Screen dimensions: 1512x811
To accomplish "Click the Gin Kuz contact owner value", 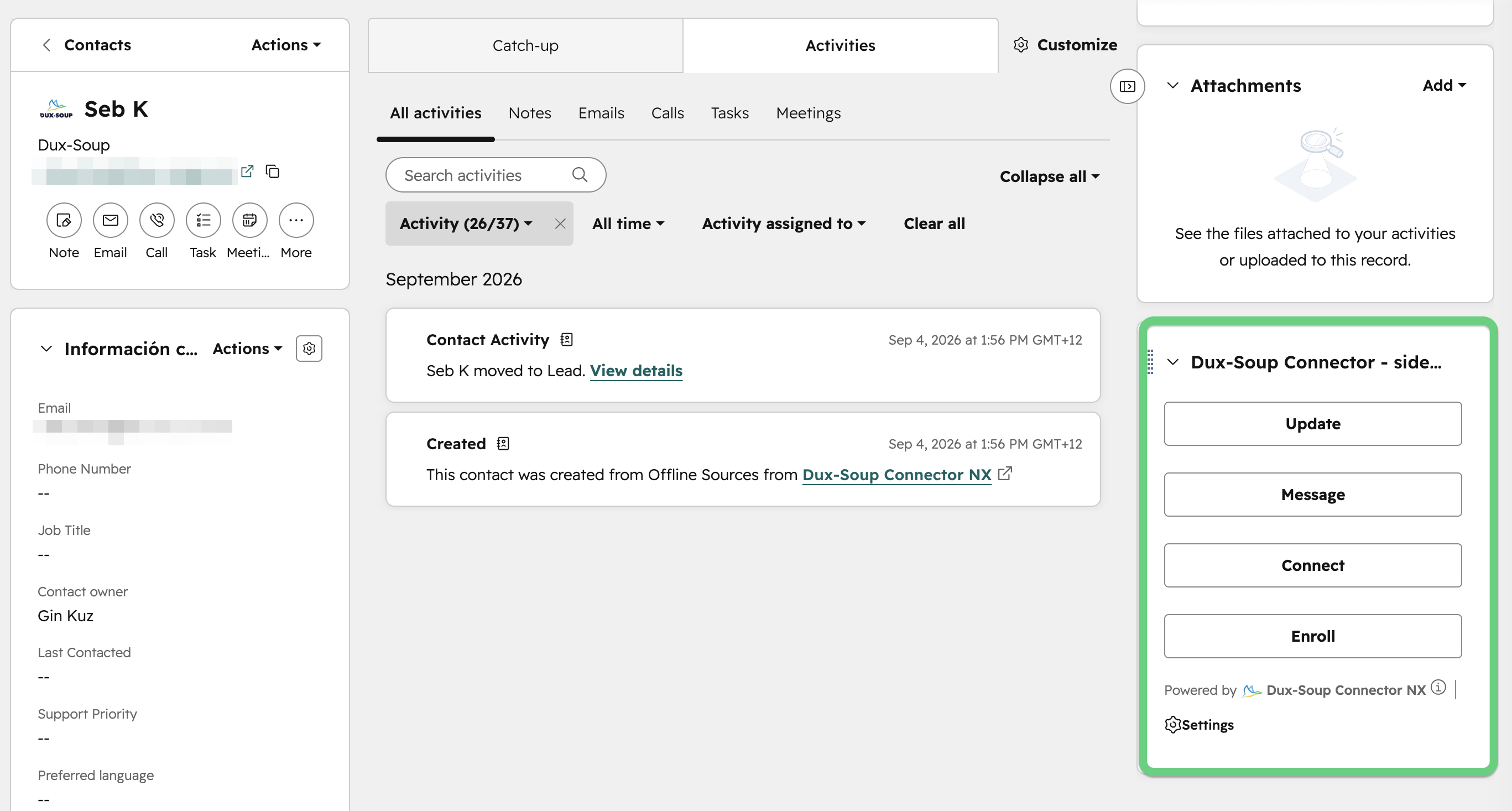I will (65, 616).
